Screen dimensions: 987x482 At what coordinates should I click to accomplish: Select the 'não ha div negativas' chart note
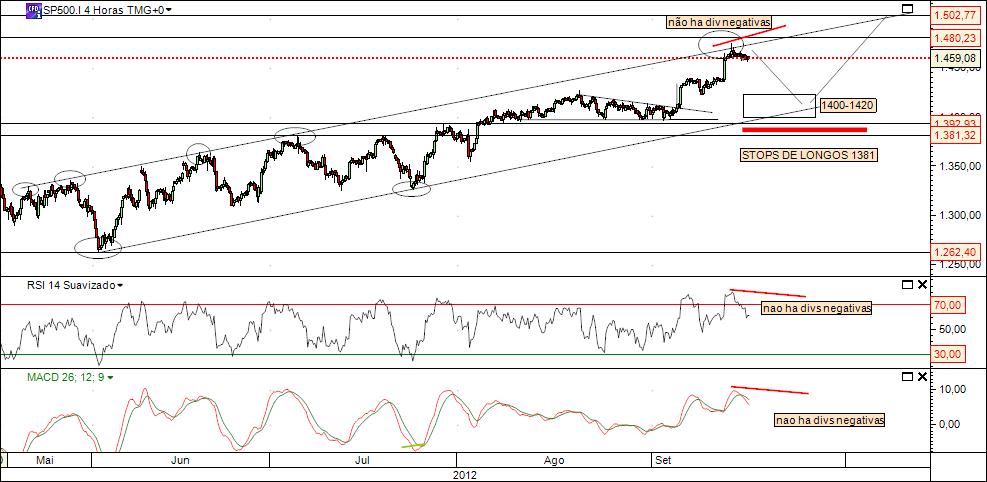tap(718, 23)
